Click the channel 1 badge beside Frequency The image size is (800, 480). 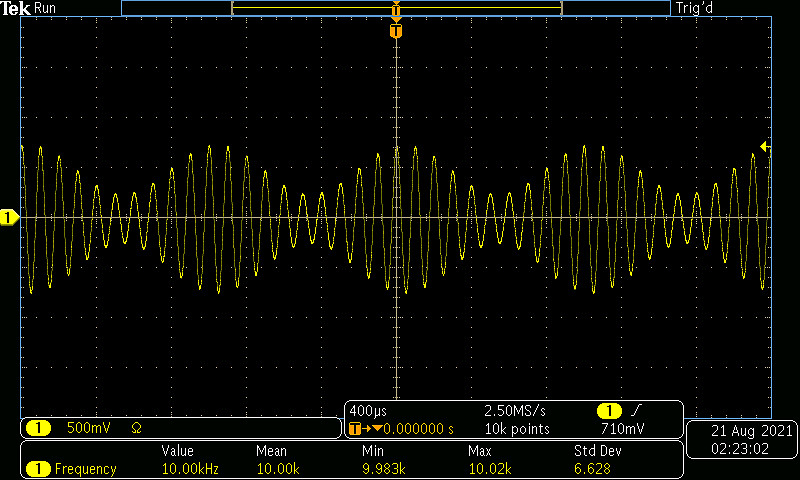[38, 469]
